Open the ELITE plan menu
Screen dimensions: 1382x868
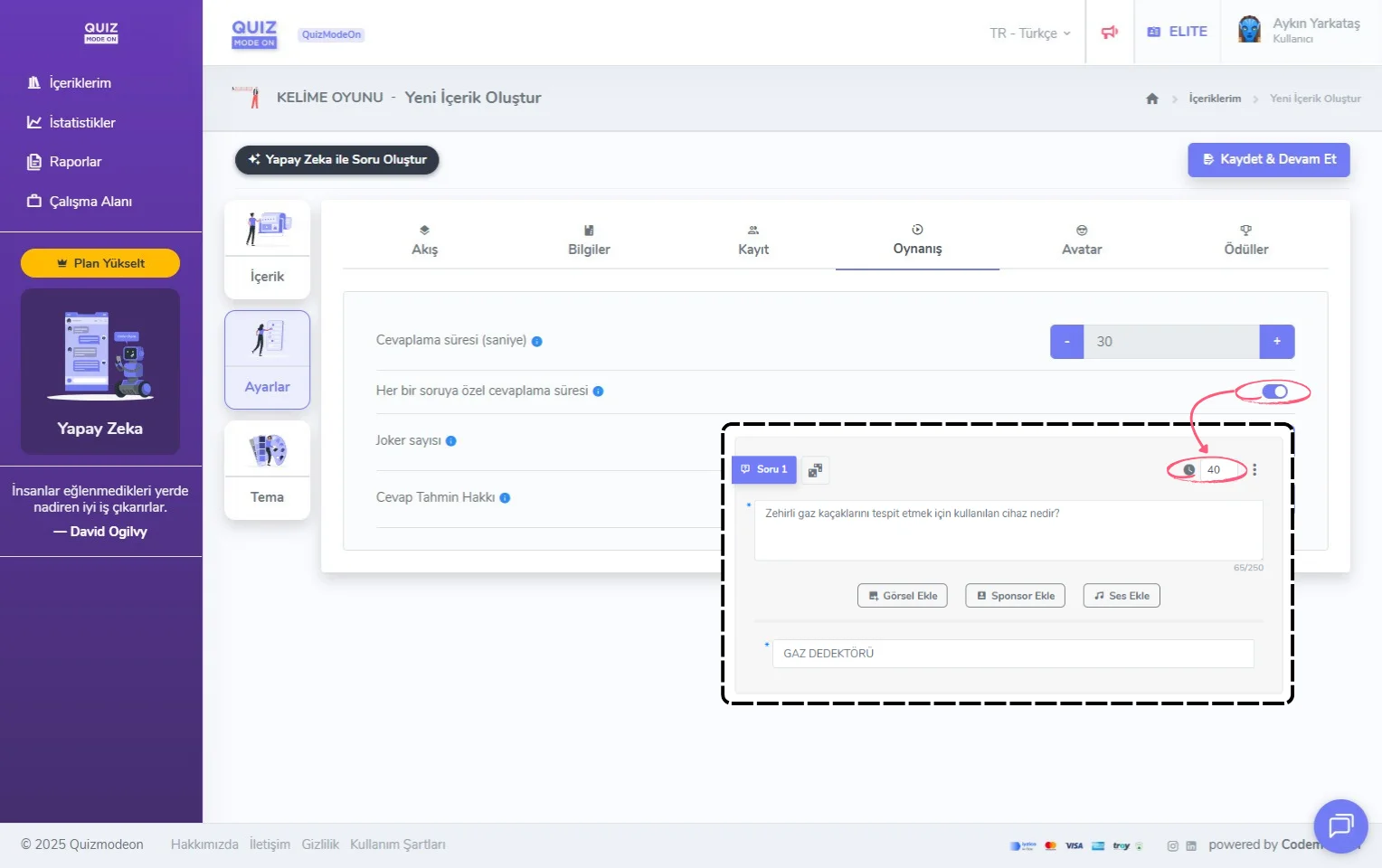click(x=1178, y=32)
